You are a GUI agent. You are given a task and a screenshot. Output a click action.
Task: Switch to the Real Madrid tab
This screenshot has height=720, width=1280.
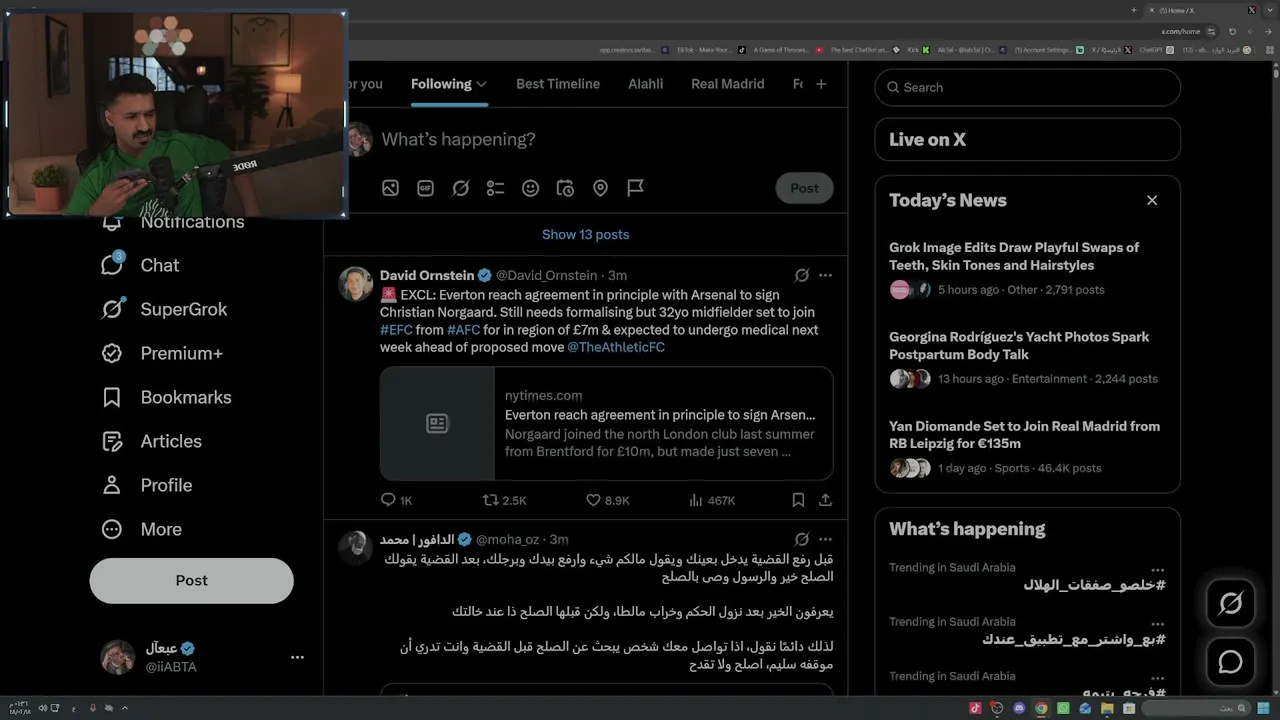coord(727,84)
